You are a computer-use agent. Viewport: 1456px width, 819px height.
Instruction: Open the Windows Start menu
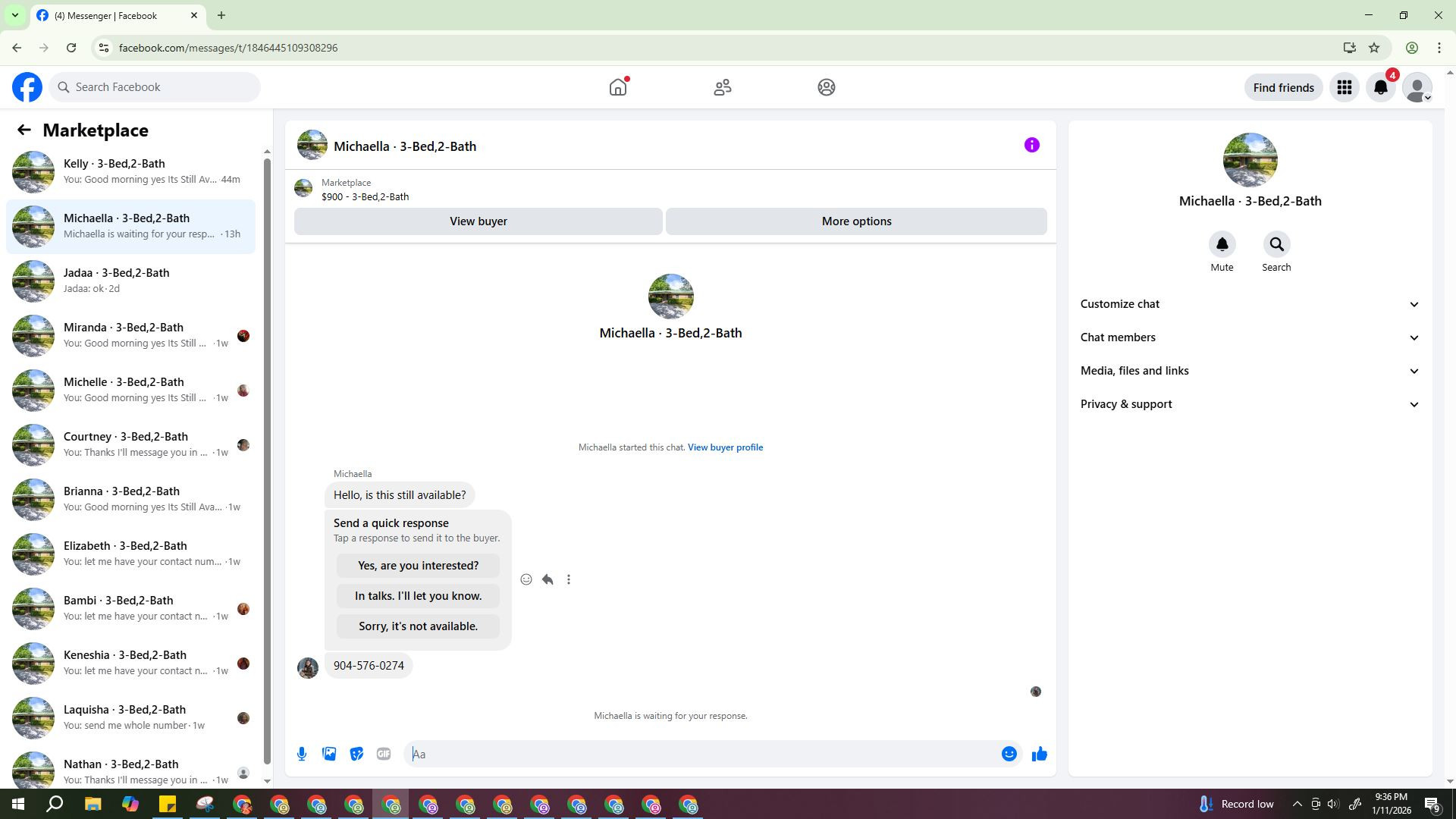pyautogui.click(x=18, y=805)
